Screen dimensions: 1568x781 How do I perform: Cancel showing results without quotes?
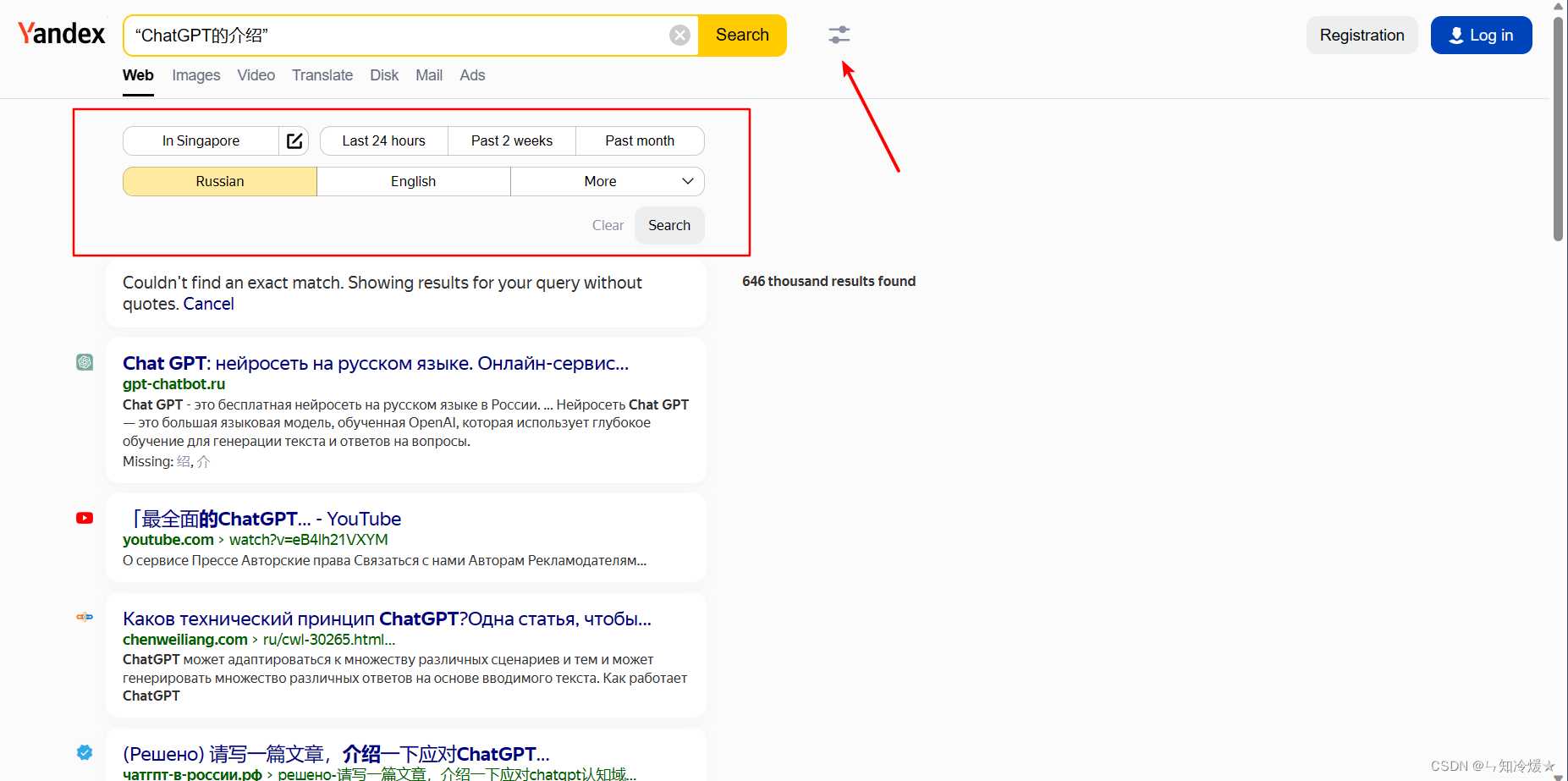[208, 304]
